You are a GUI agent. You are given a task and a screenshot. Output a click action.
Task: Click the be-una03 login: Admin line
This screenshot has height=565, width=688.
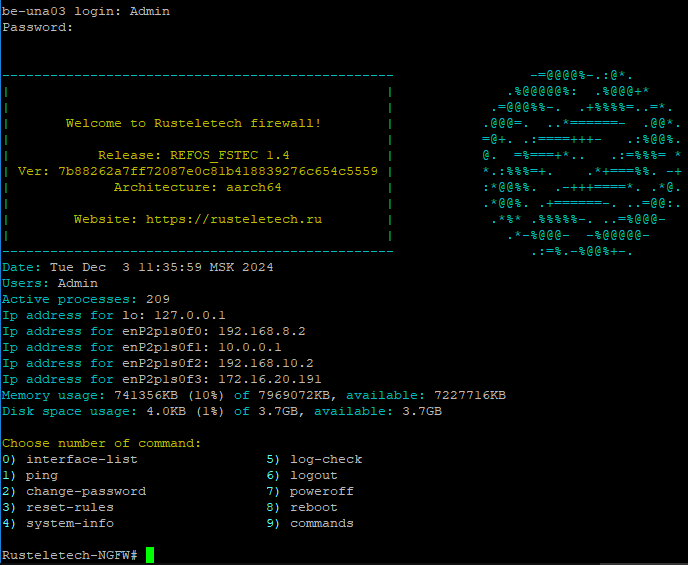click(86, 11)
